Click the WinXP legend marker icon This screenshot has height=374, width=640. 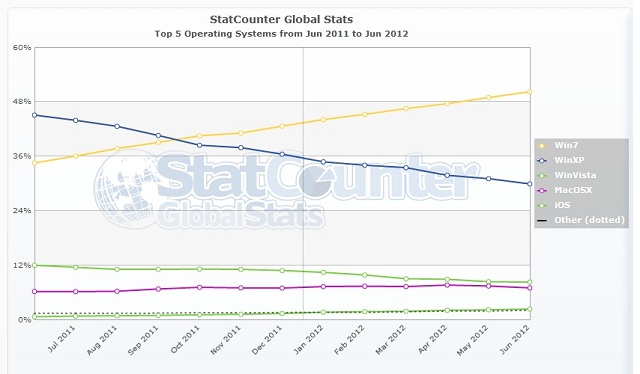pos(542,160)
